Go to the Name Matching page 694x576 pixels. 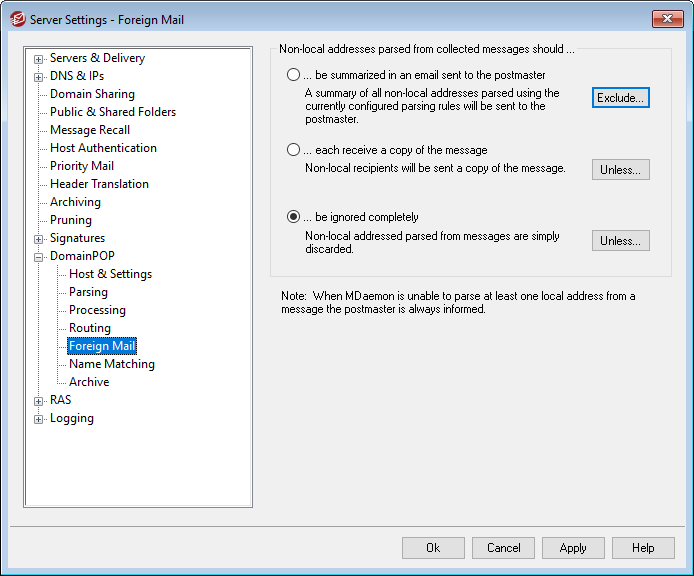pos(111,364)
